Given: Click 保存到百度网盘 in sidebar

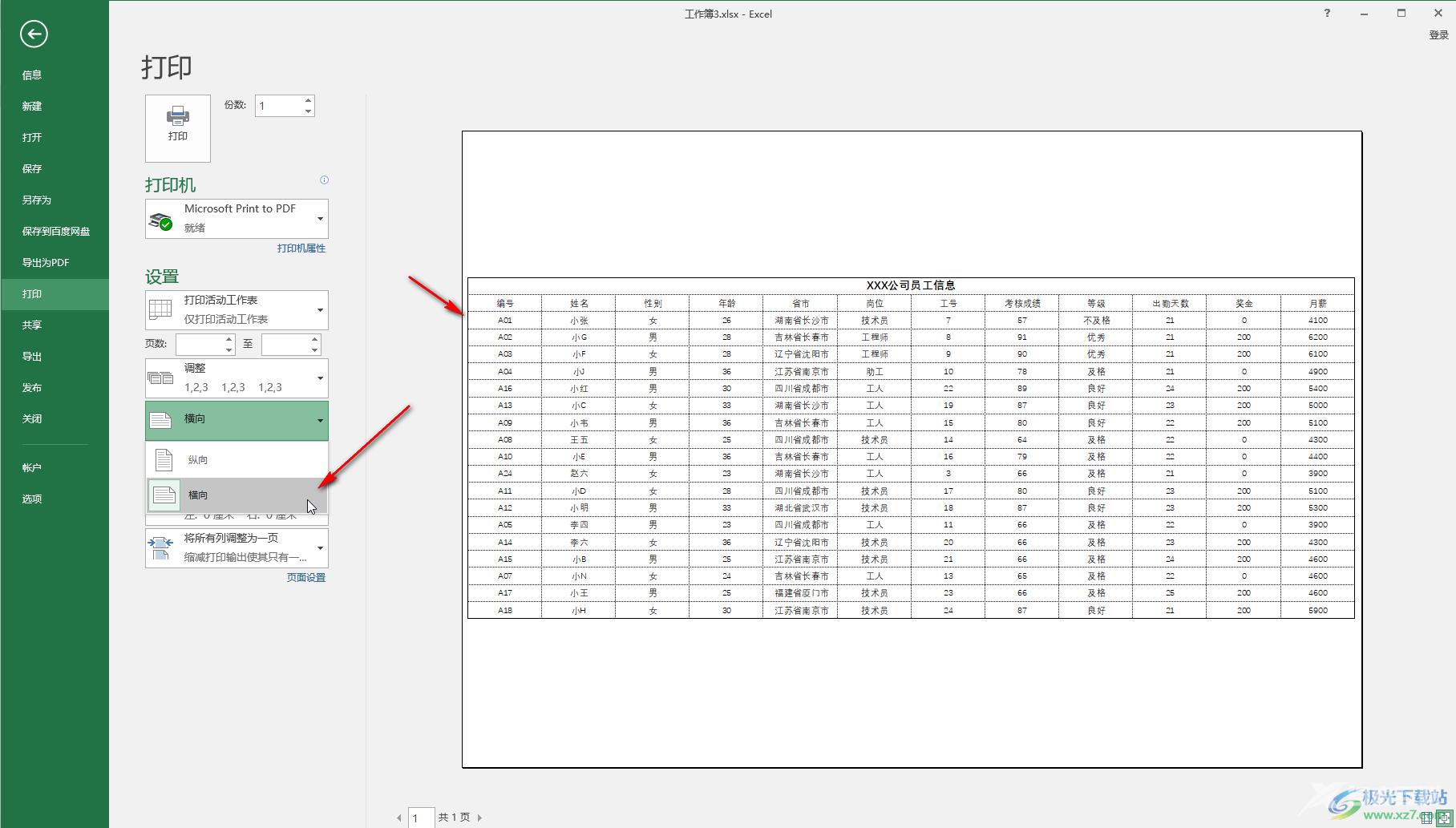Looking at the screenshot, I should pyautogui.click(x=55, y=231).
